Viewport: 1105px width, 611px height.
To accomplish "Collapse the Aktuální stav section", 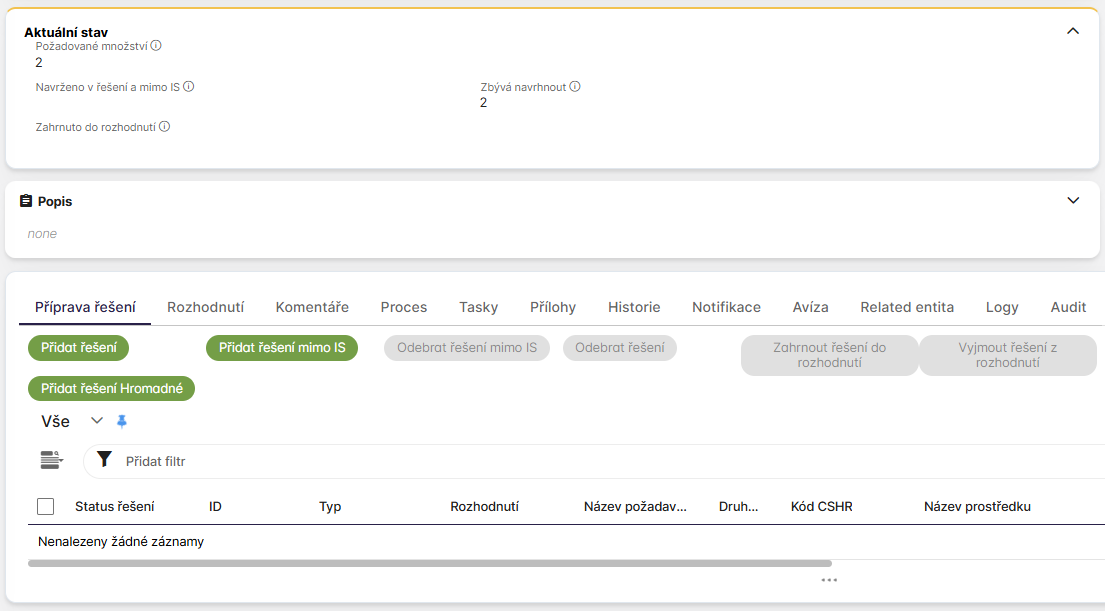I will click(x=1073, y=31).
